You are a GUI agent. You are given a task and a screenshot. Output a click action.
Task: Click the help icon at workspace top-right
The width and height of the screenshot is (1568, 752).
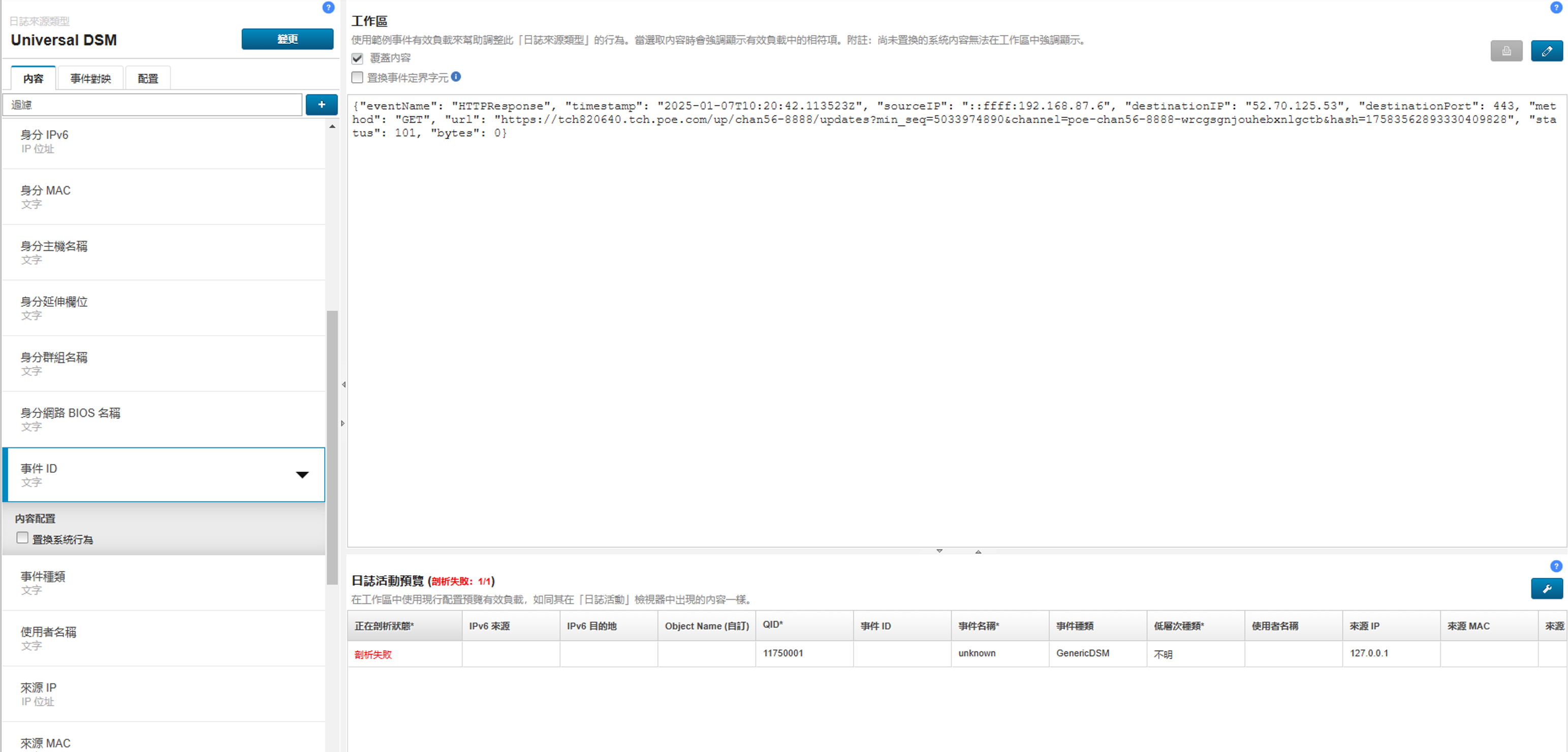pyautogui.click(x=1556, y=7)
